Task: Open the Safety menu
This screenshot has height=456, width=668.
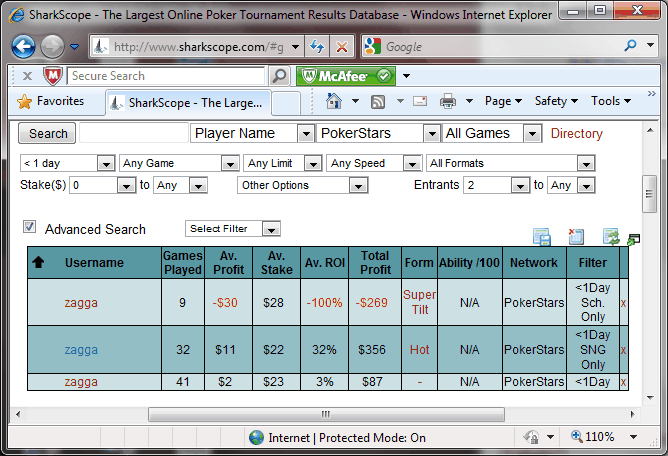Action: 556,101
